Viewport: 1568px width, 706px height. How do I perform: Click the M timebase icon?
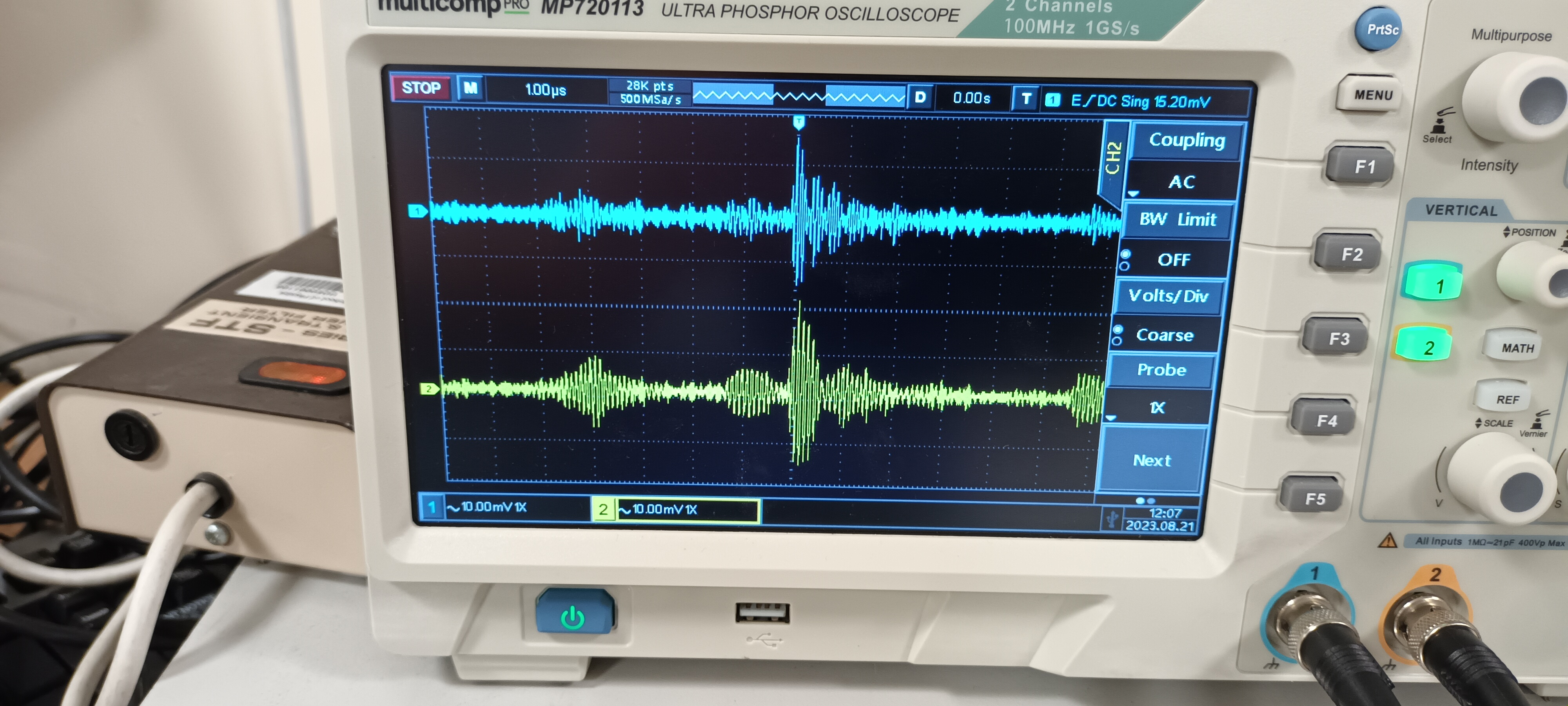coord(470,88)
